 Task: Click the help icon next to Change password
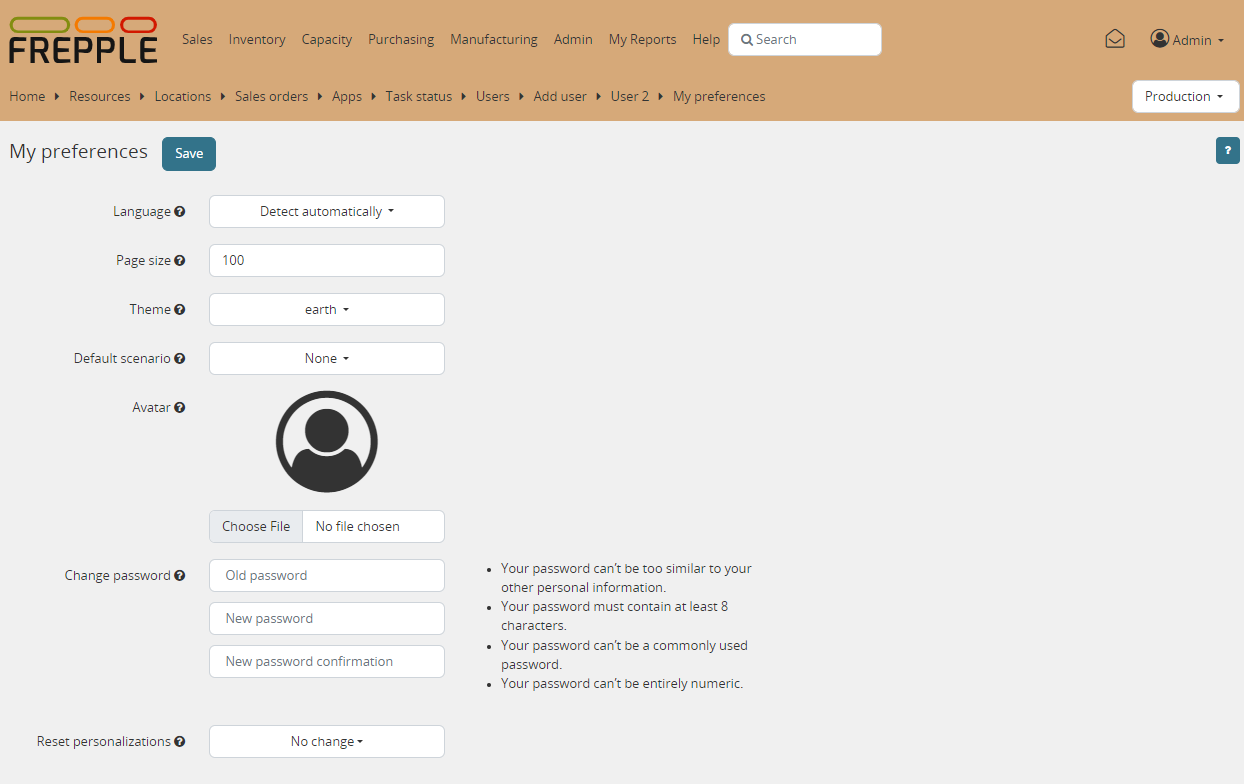pos(181,575)
